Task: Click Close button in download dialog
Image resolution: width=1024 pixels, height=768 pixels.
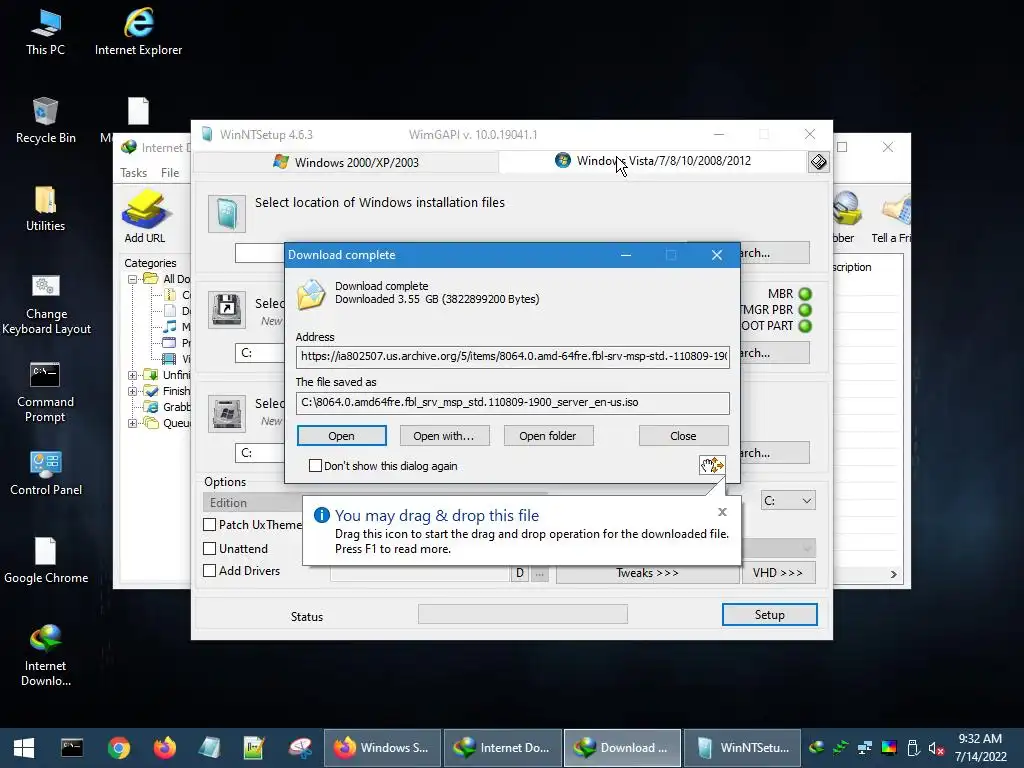Action: [683, 436]
